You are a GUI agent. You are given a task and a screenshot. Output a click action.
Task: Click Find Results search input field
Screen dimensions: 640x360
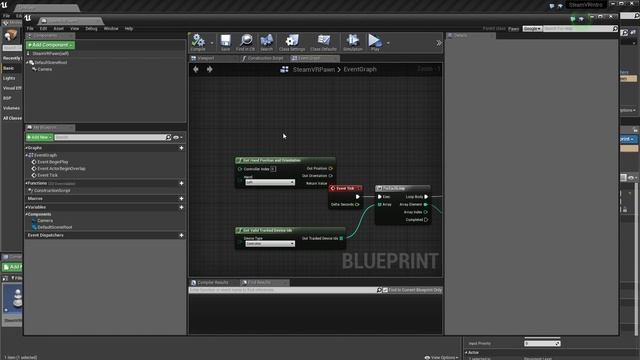coord(282,290)
